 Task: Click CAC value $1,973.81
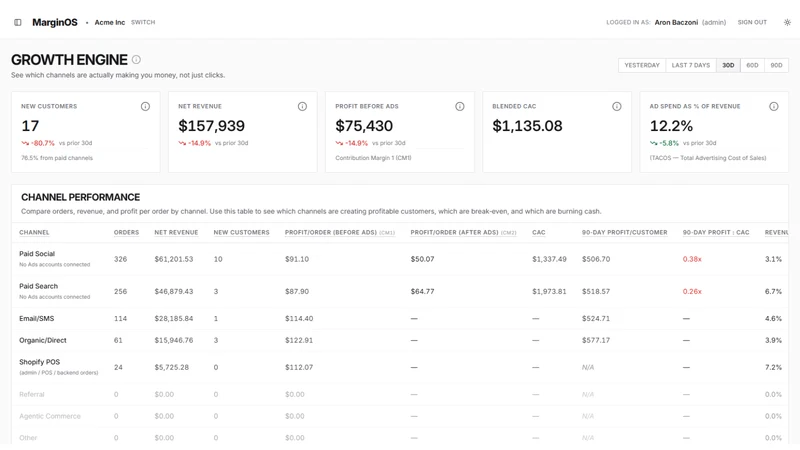pos(549,292)
